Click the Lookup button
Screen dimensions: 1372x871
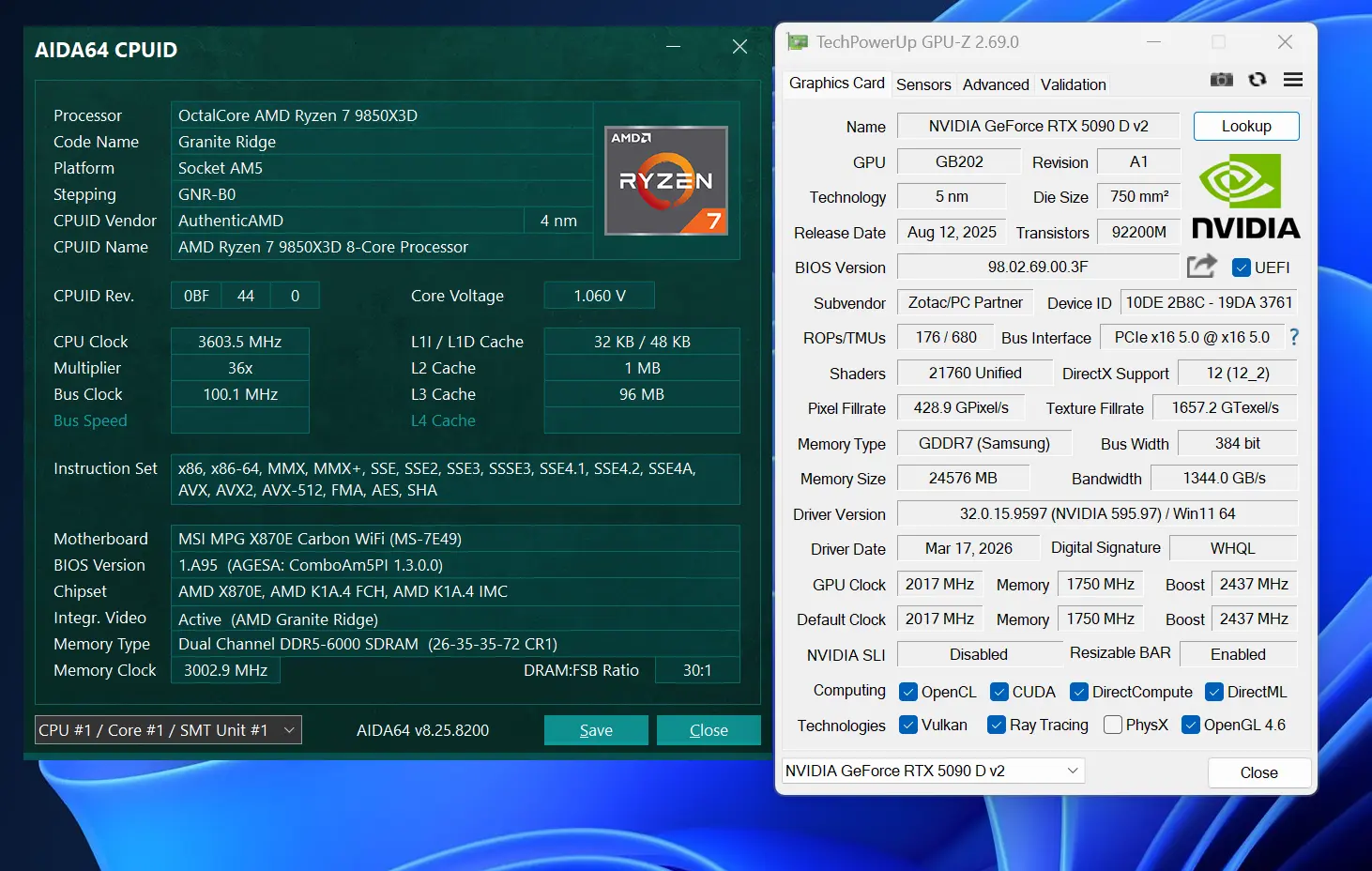click(x=1245, y=126)
